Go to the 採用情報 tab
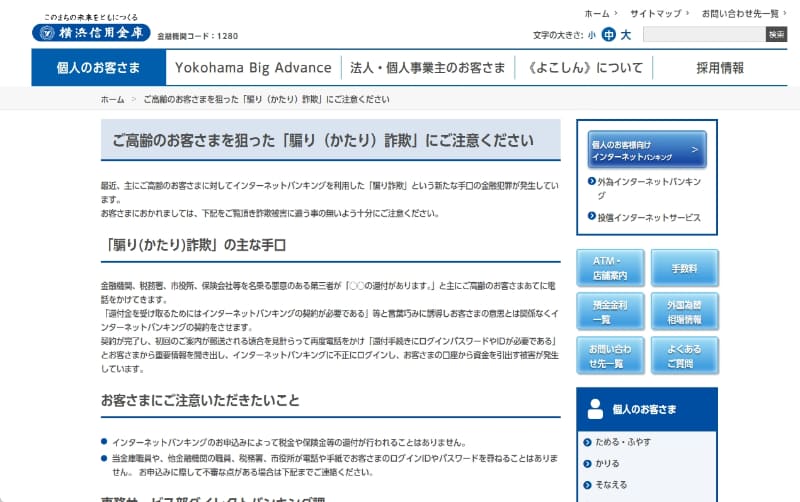The width and height of the screenshot is (800, 502). tap(720, 68)
